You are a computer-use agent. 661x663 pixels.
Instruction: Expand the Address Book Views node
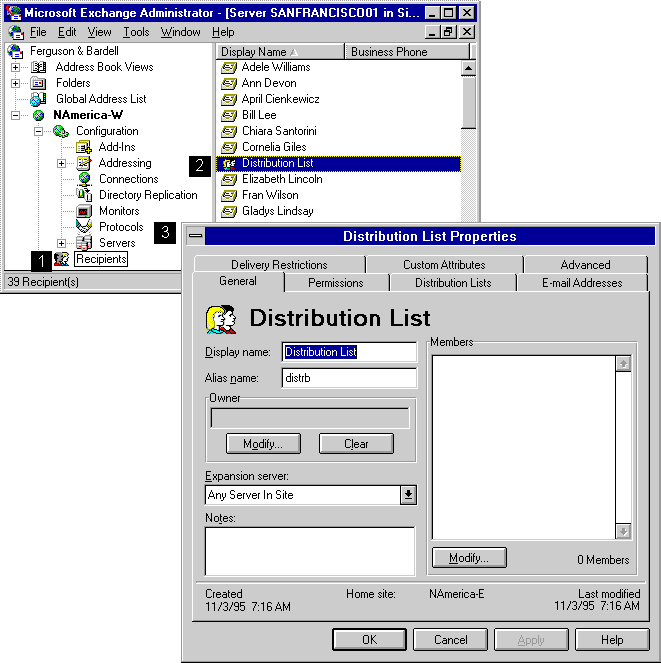tap(15, 67)
